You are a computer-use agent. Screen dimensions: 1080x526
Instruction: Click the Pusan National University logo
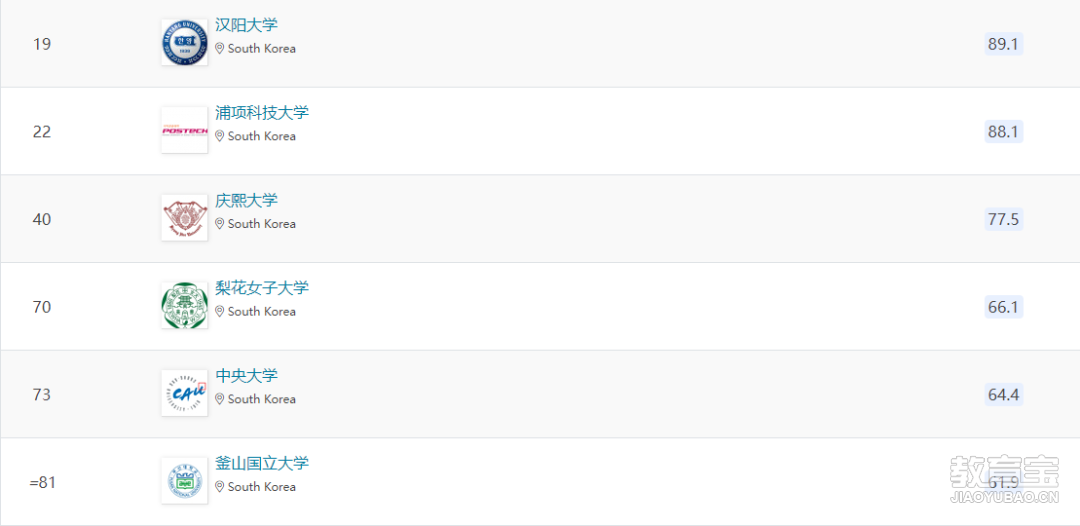185,481
